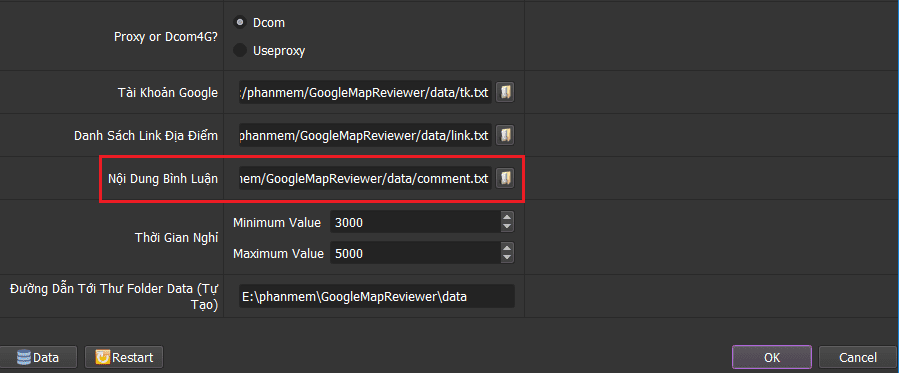The width and height of the screenshot is (899, 373).
Task: Browse file for Danh Sách Link Địa Điểm
Action: tap(505, 135)
